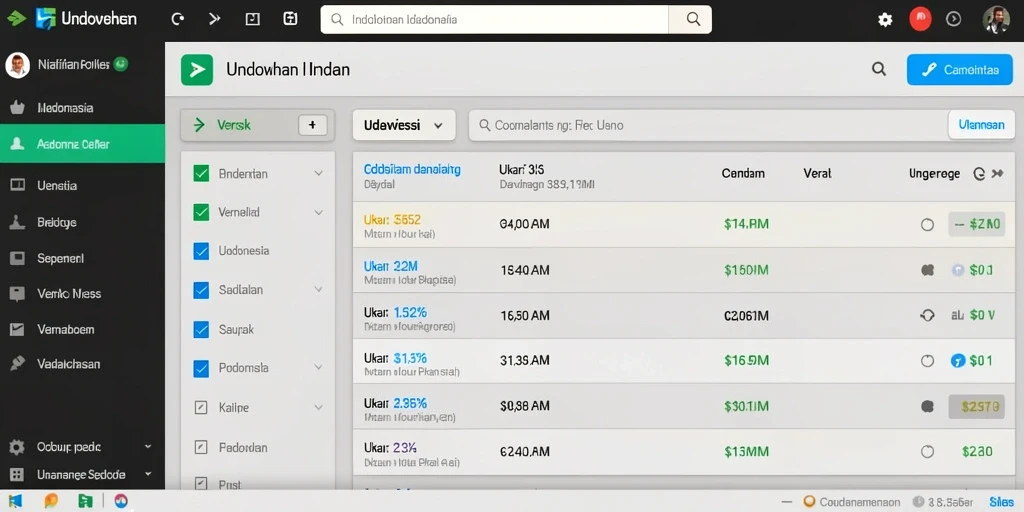Click the blue Camaintaa button
Image resolution: width=1024 pixels, height=512 pixels.
pyautogui.click(x=959, y=70)
